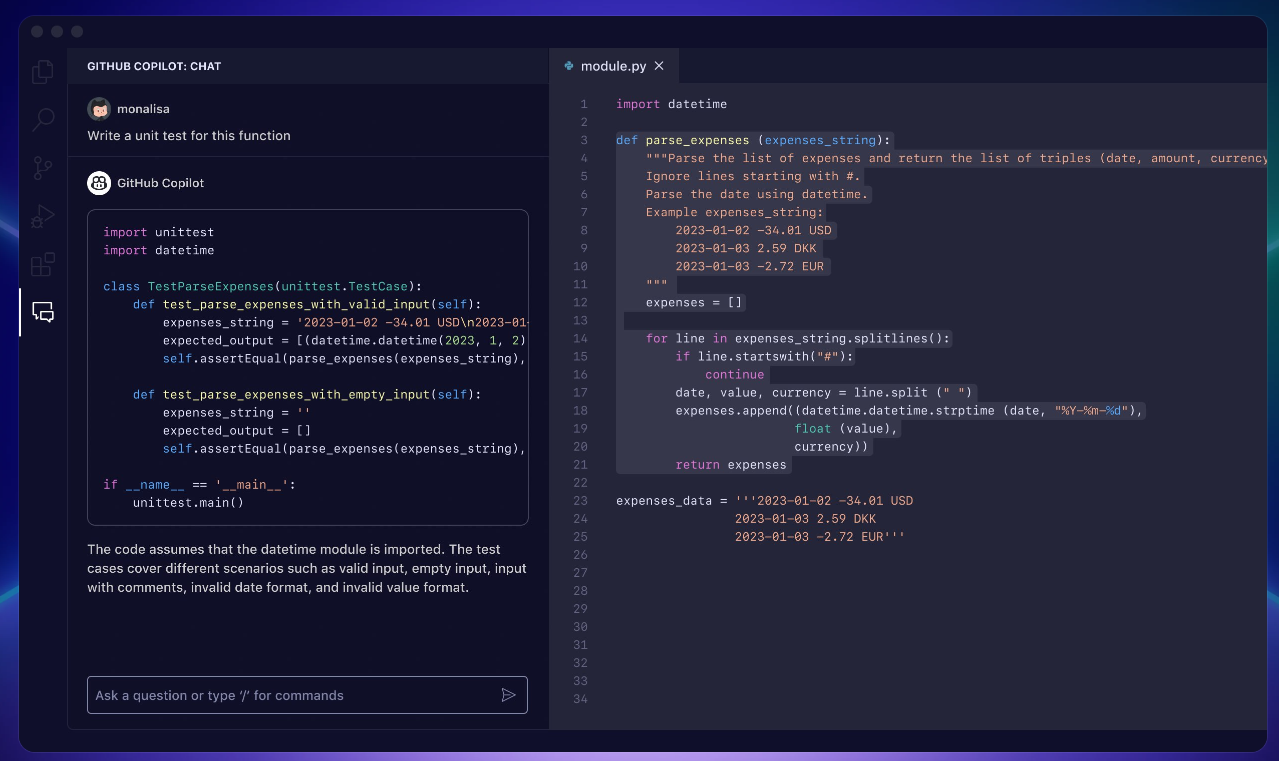Click '2023-01-03 2.59 DKK' on editor line 9

746,248
